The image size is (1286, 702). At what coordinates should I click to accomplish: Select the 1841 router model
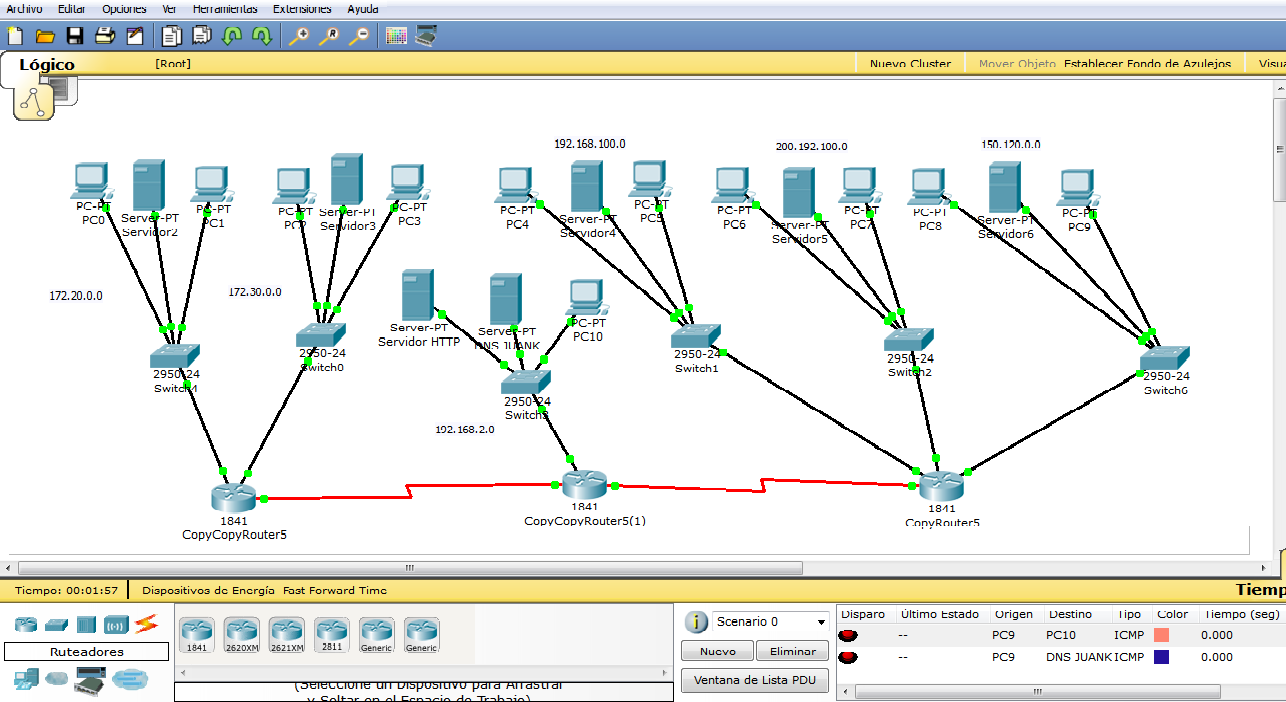pyautogui.click(x=196, y=634)
